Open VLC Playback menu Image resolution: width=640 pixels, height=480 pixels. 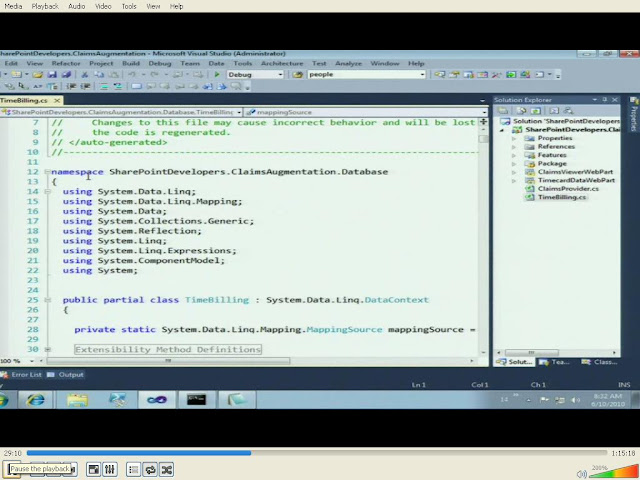(x=45, y=6)
